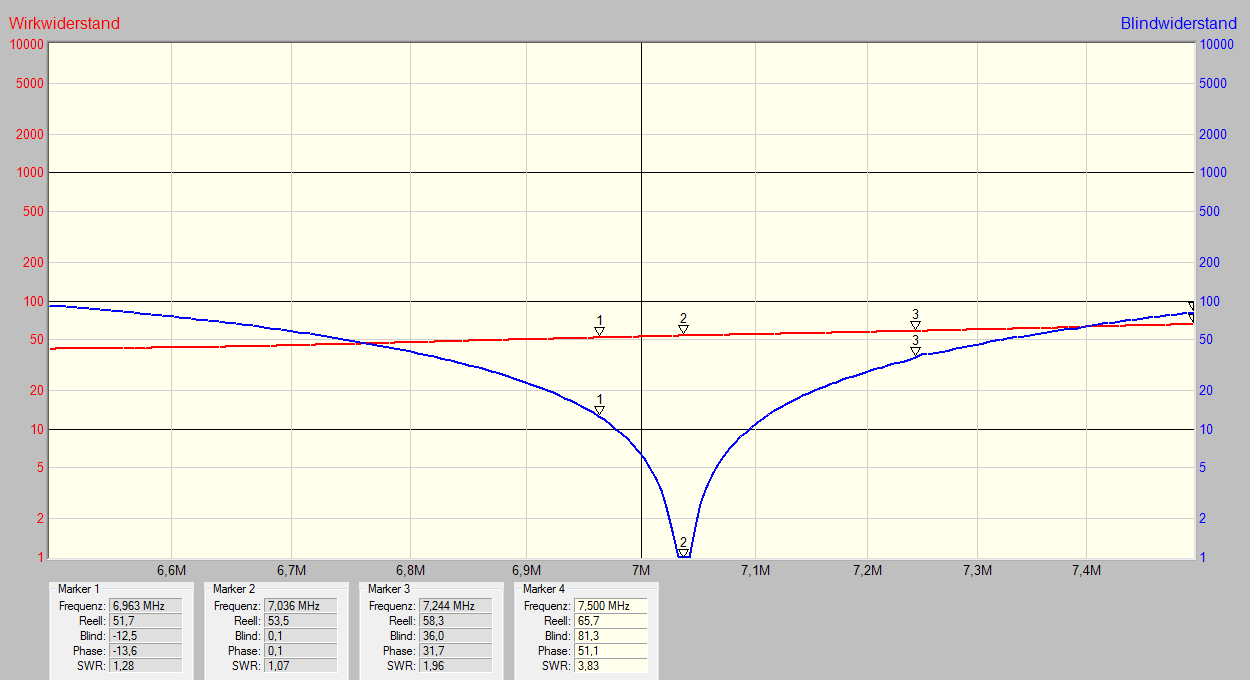The image size is (1250, 680).
Task: Click the Marker 4 Frequenz field showing 7,500 MHz
Action: tap(612, 606)
